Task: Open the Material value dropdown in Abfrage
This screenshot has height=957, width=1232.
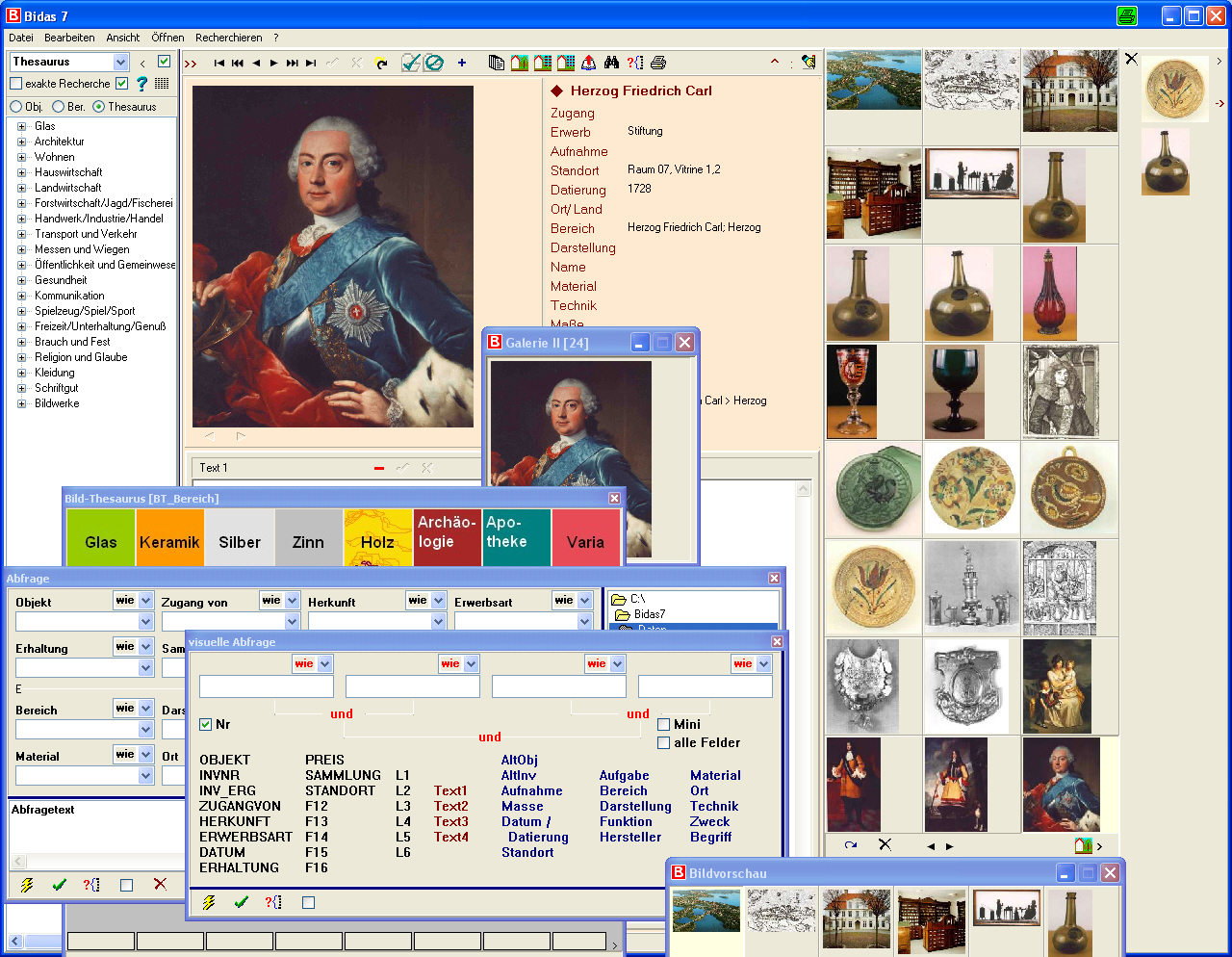Action: coord(146,775)
